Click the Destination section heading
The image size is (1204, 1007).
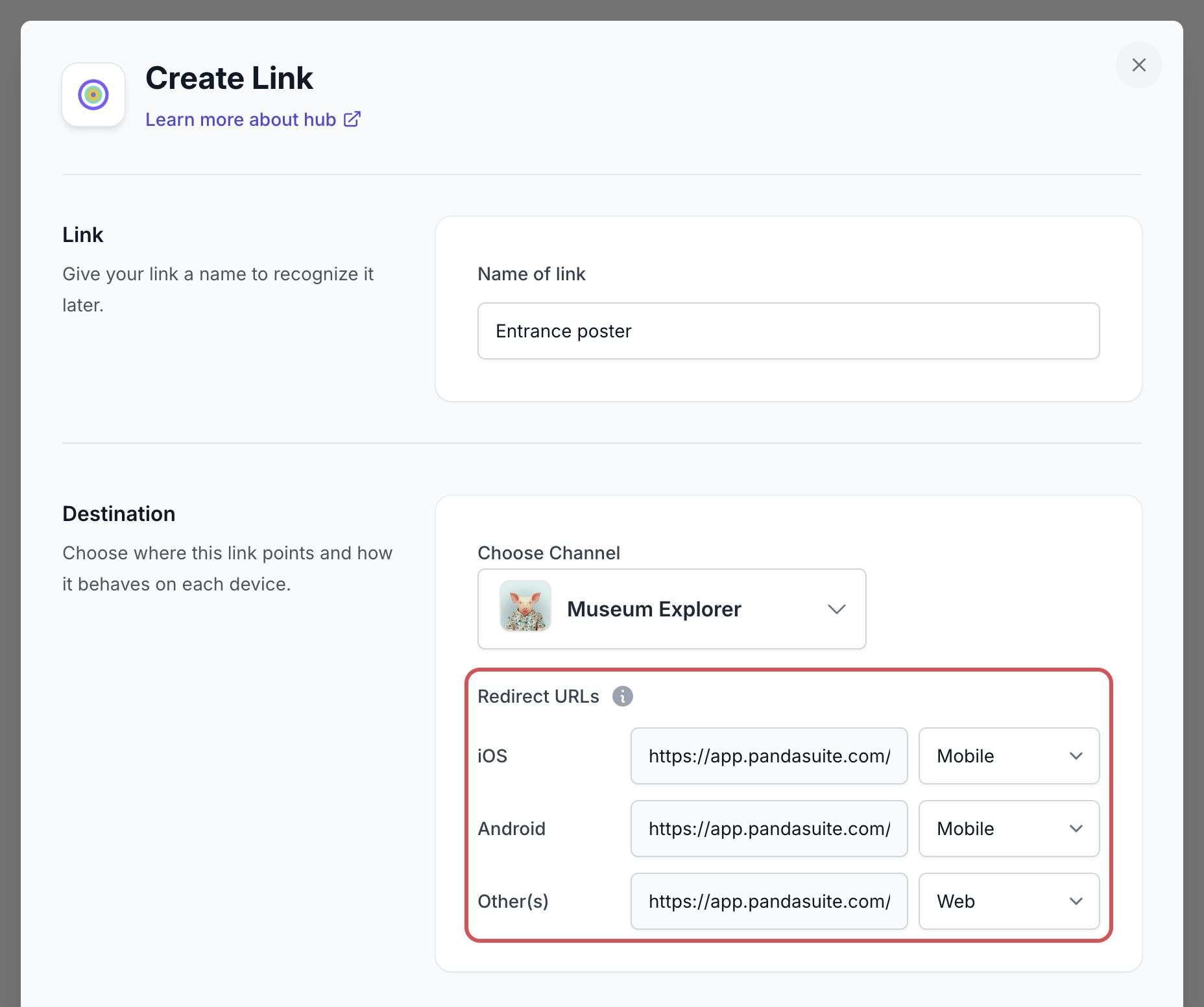click(x=119, y=514)
